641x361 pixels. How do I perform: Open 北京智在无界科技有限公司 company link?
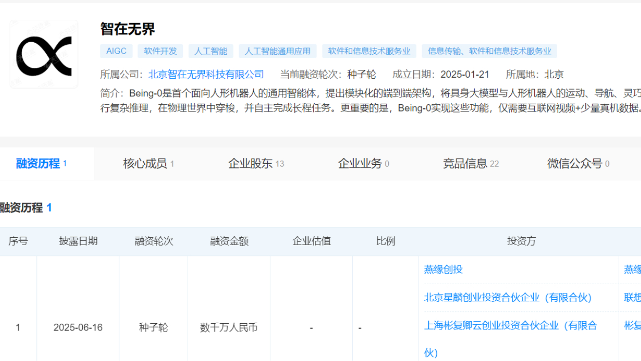tap(206, 74)
